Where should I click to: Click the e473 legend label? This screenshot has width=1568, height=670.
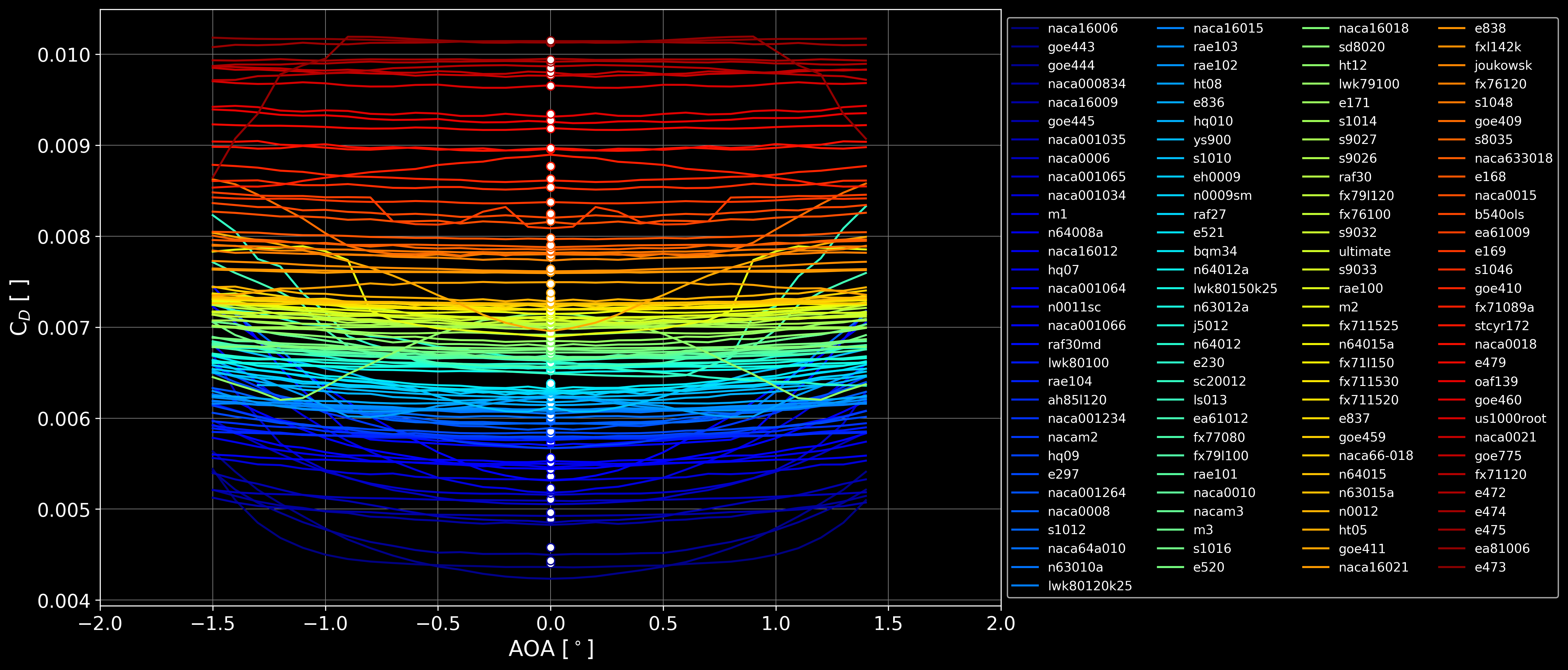pos(1490,567)
